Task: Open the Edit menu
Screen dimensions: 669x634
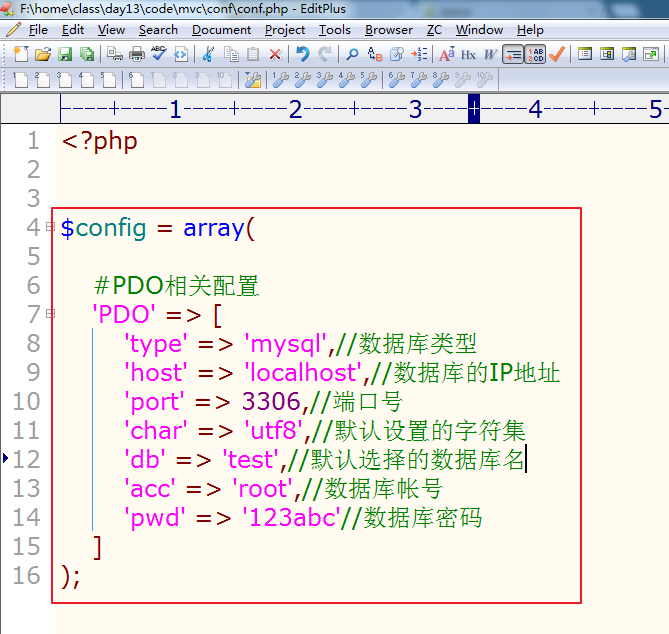Action: (73, 30)
